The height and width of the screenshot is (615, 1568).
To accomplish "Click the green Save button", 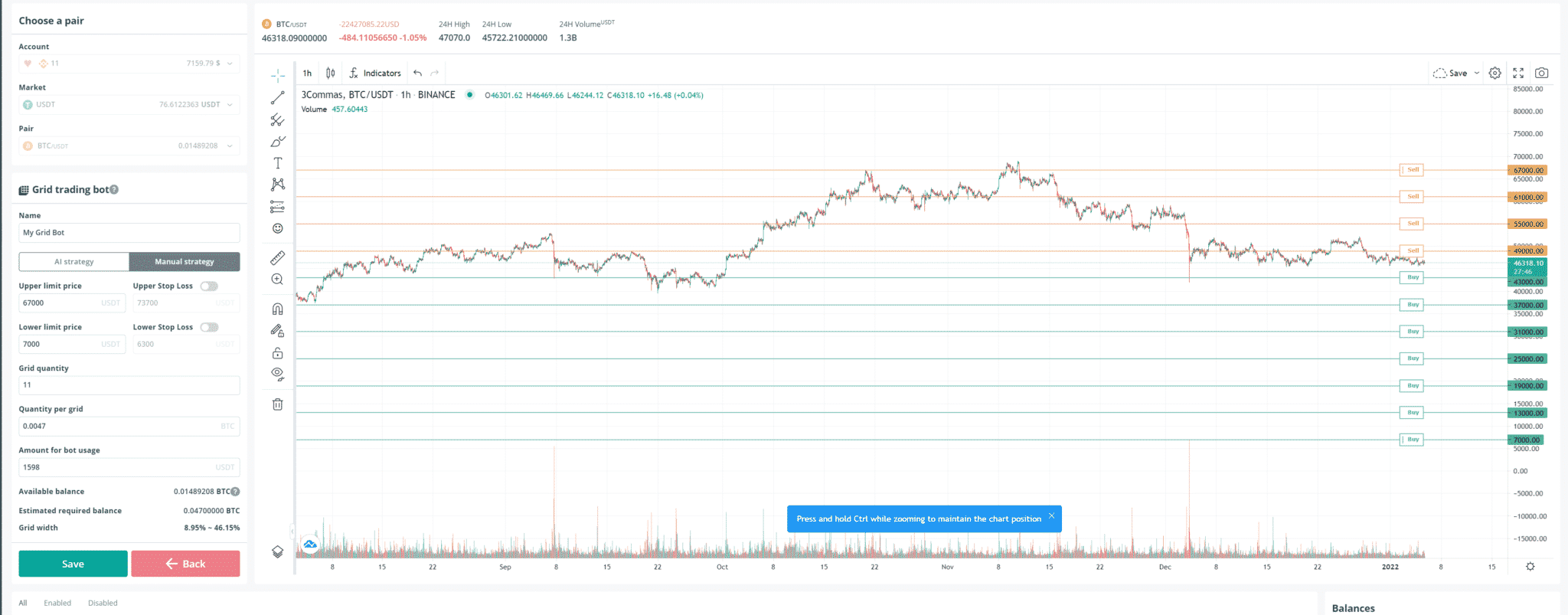I will pos(73,564).
